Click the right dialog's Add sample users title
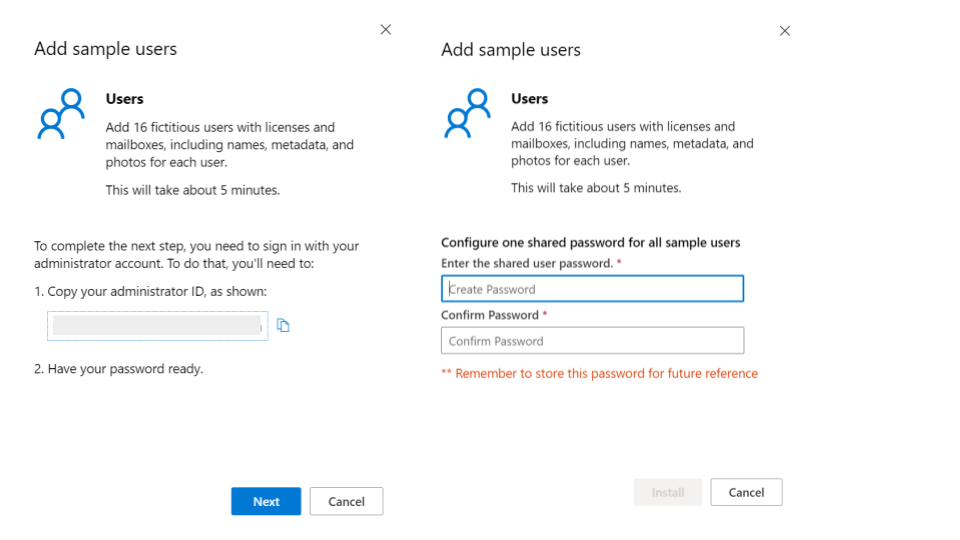Image resolution: width=960 pixels, height=540 pixels. coord(511,50)
